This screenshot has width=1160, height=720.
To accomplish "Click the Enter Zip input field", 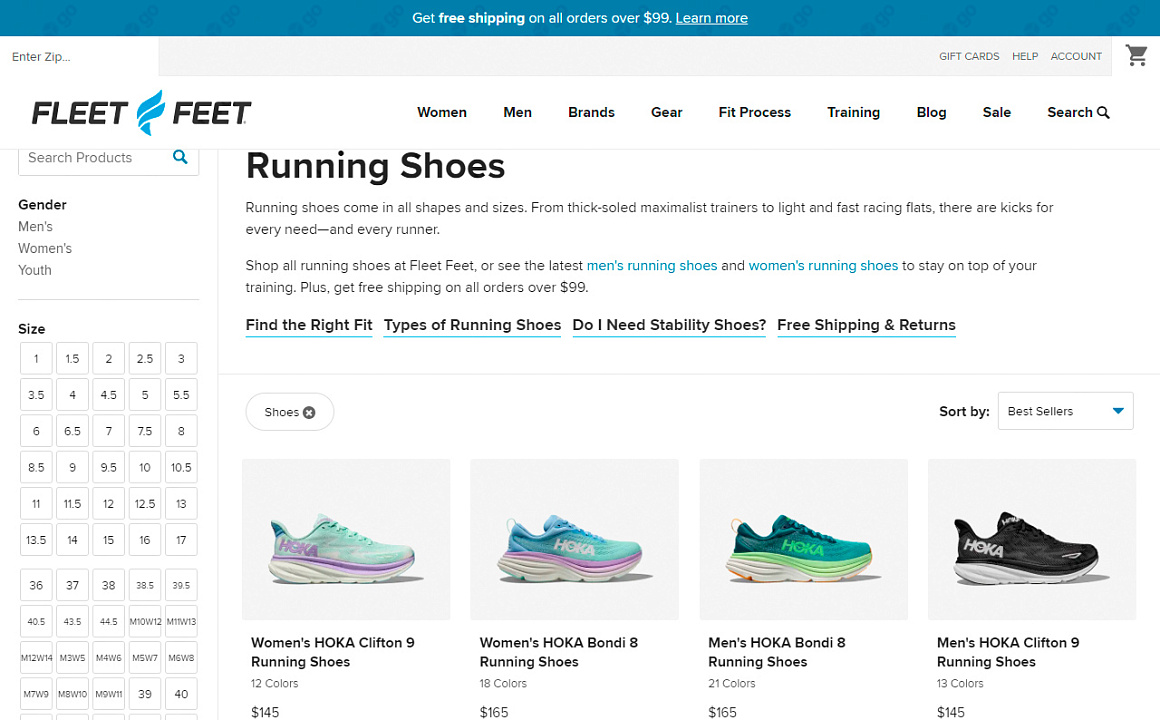I will point(80,57).
